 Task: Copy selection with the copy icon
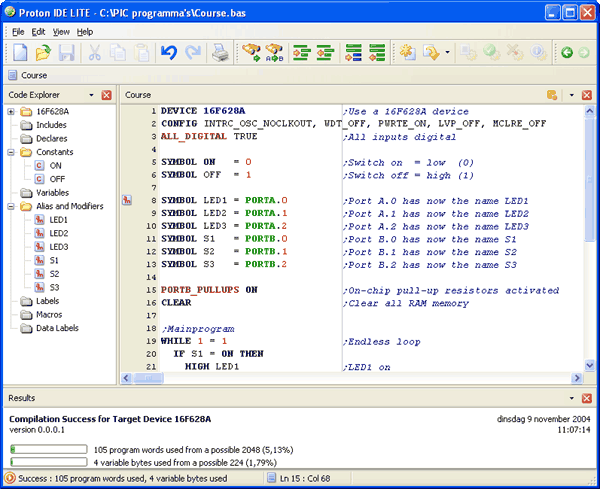tap(118, 52)
